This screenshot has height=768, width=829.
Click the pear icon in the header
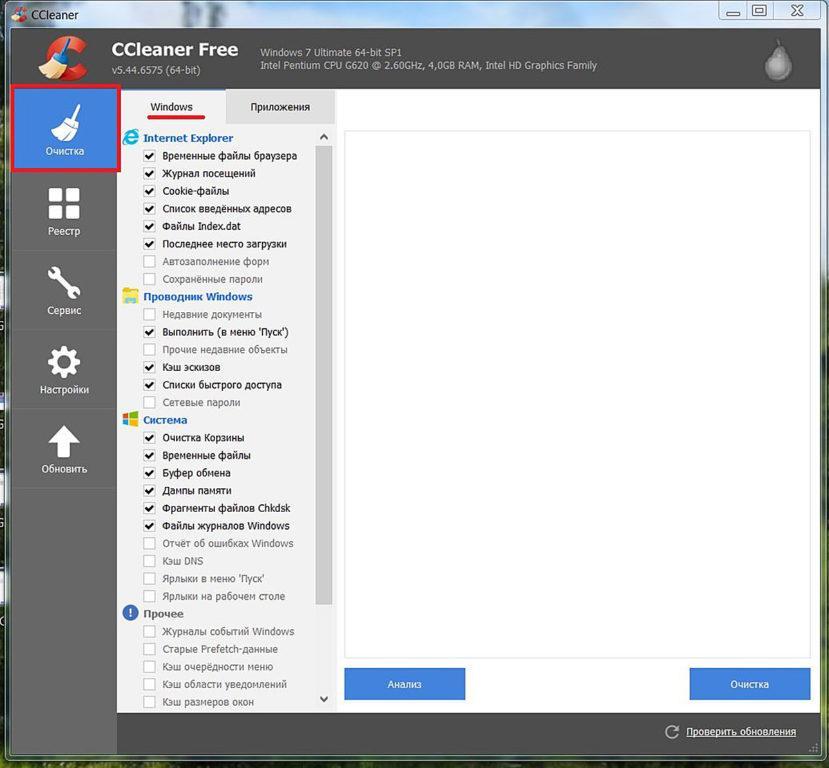[778, 61]
